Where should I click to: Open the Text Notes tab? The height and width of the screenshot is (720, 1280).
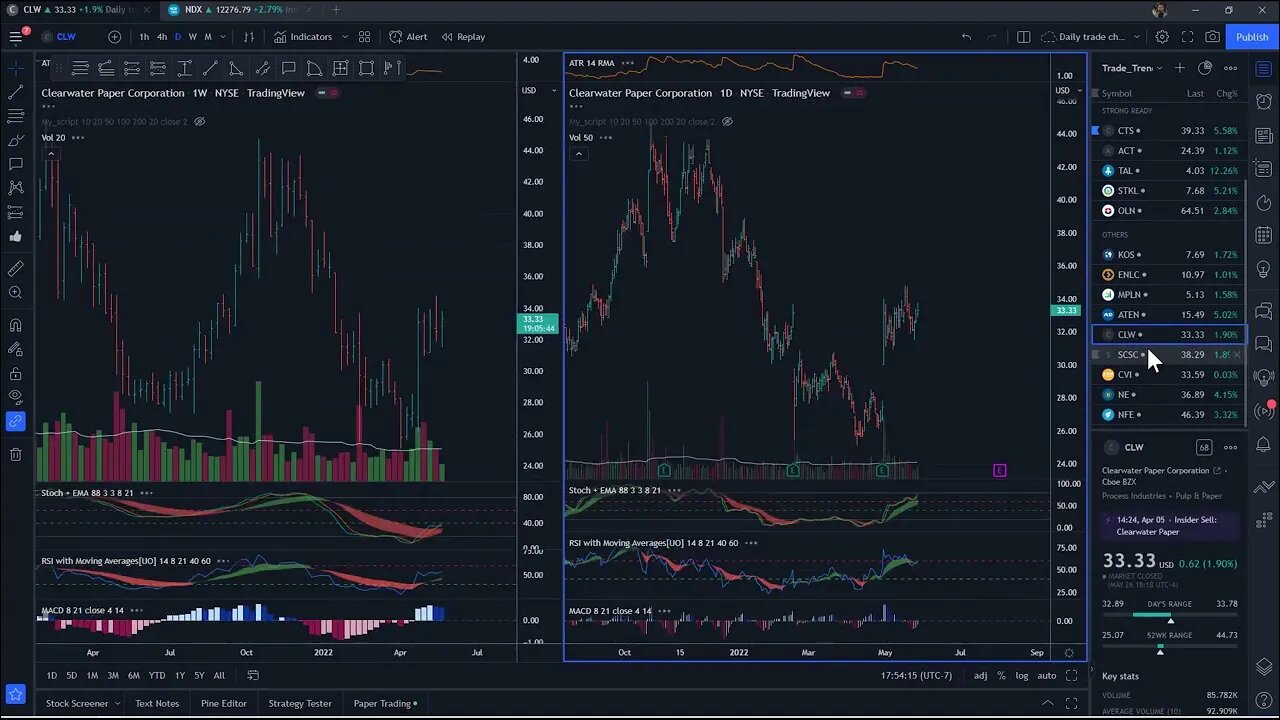(157, 703)
